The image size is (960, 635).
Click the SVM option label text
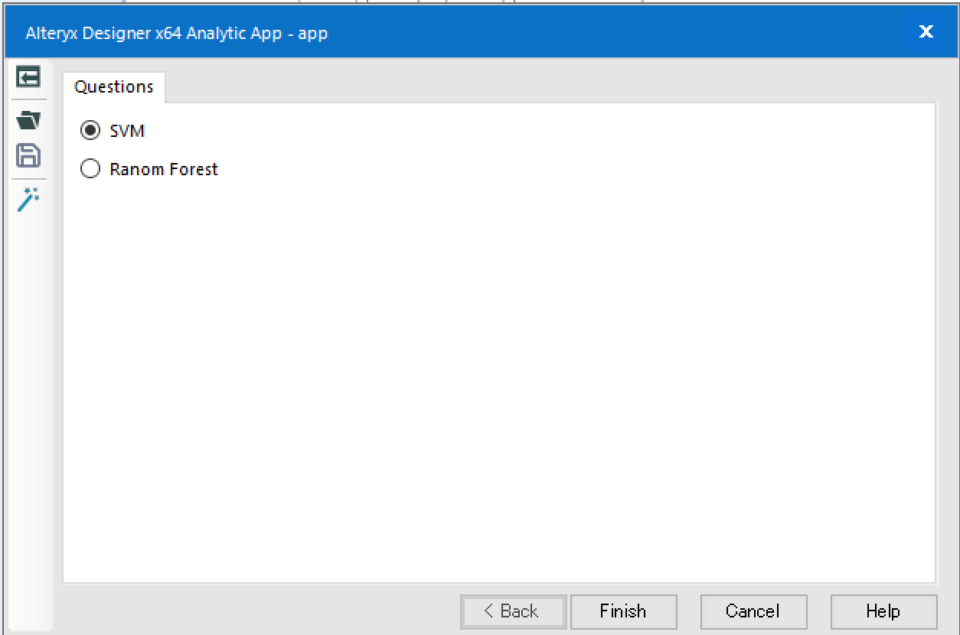click(127, 131)
